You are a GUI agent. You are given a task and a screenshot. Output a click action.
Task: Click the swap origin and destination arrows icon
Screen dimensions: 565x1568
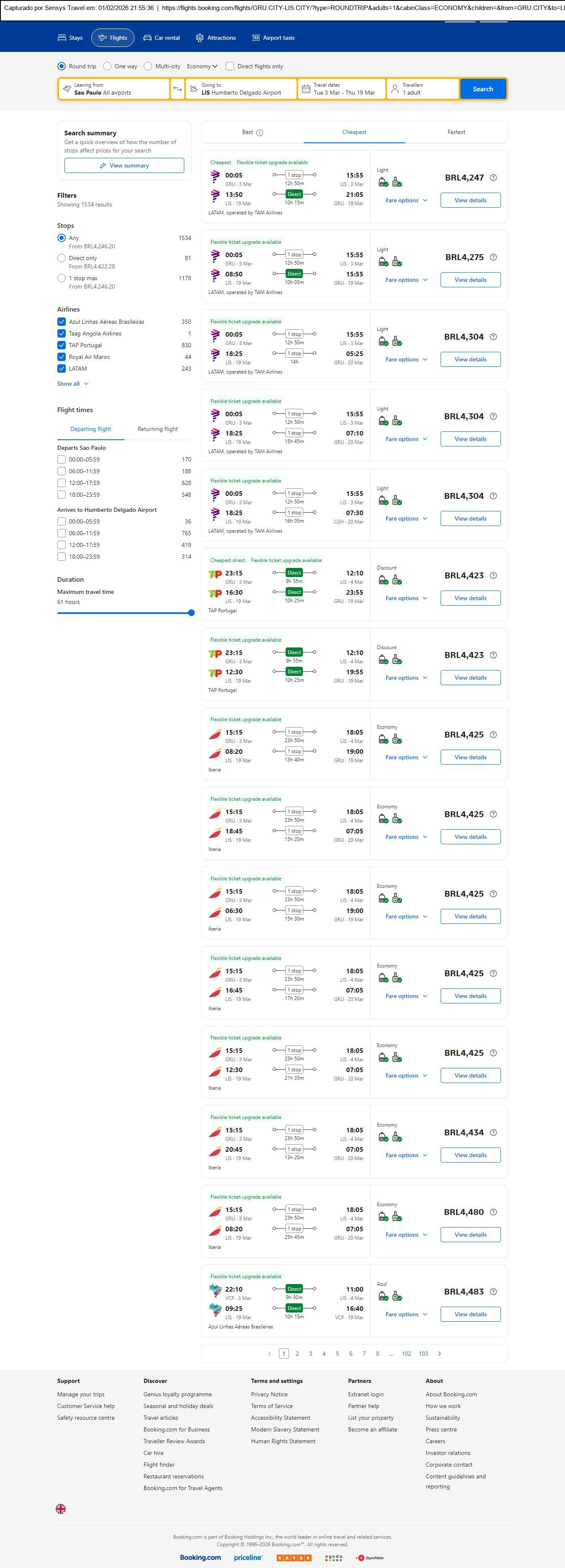tap(177, 89)
